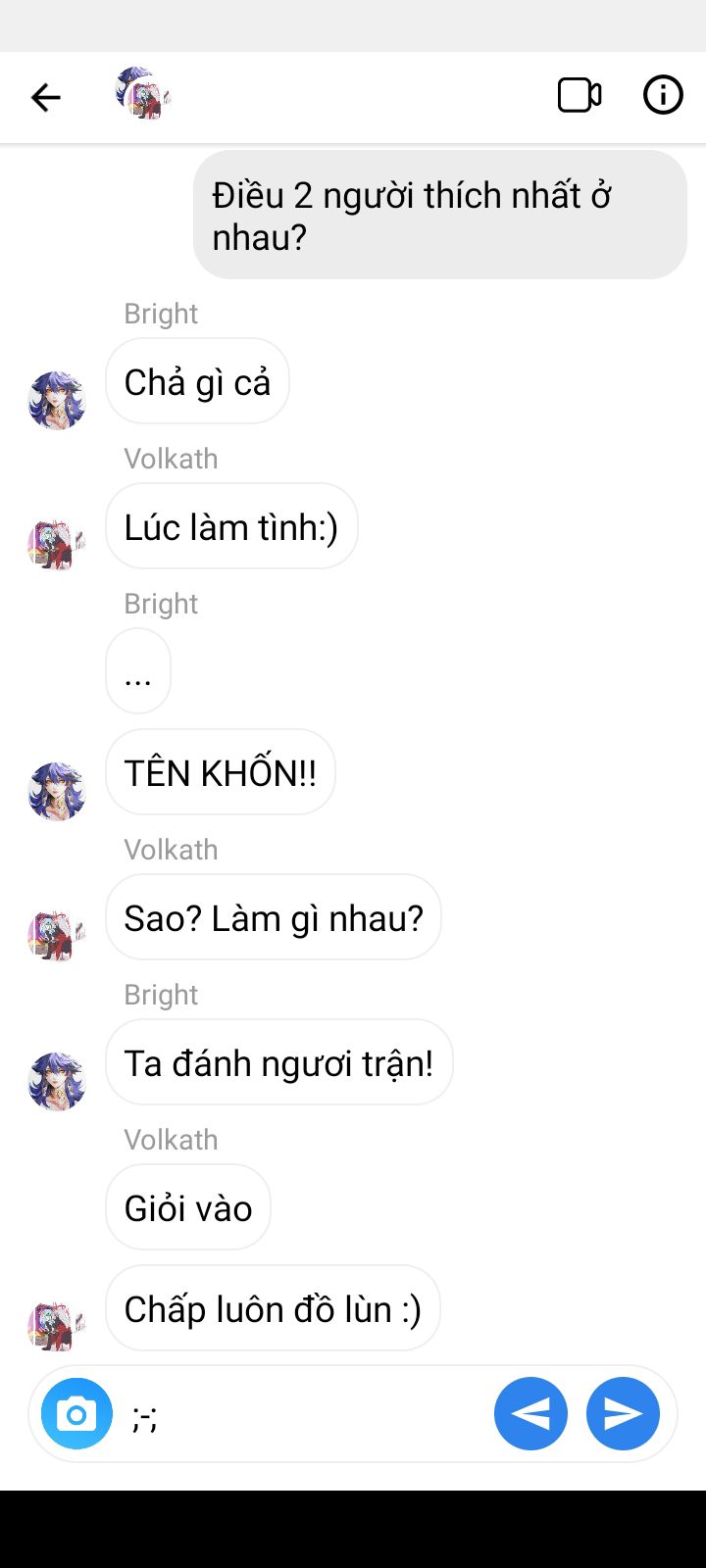Open group avatar in header
The image size is (706, 1568).
(143, 94)
